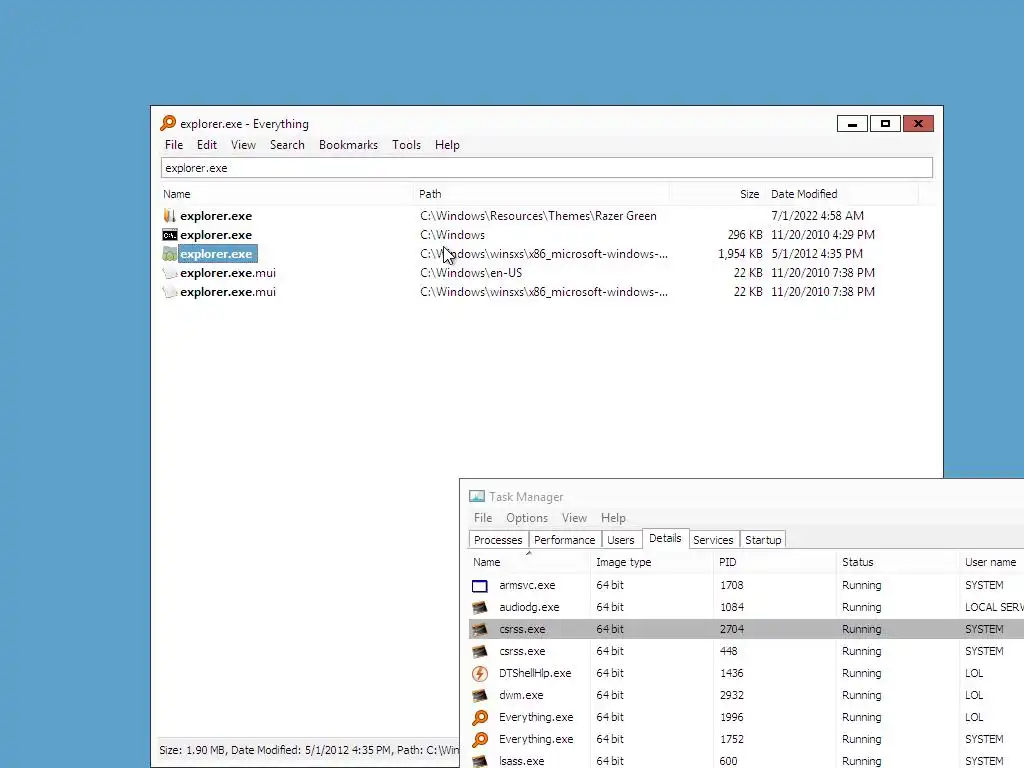Click icon of selected explorer.exe 1,954 KB
The image size is (1024, 768).
[170, 253]
